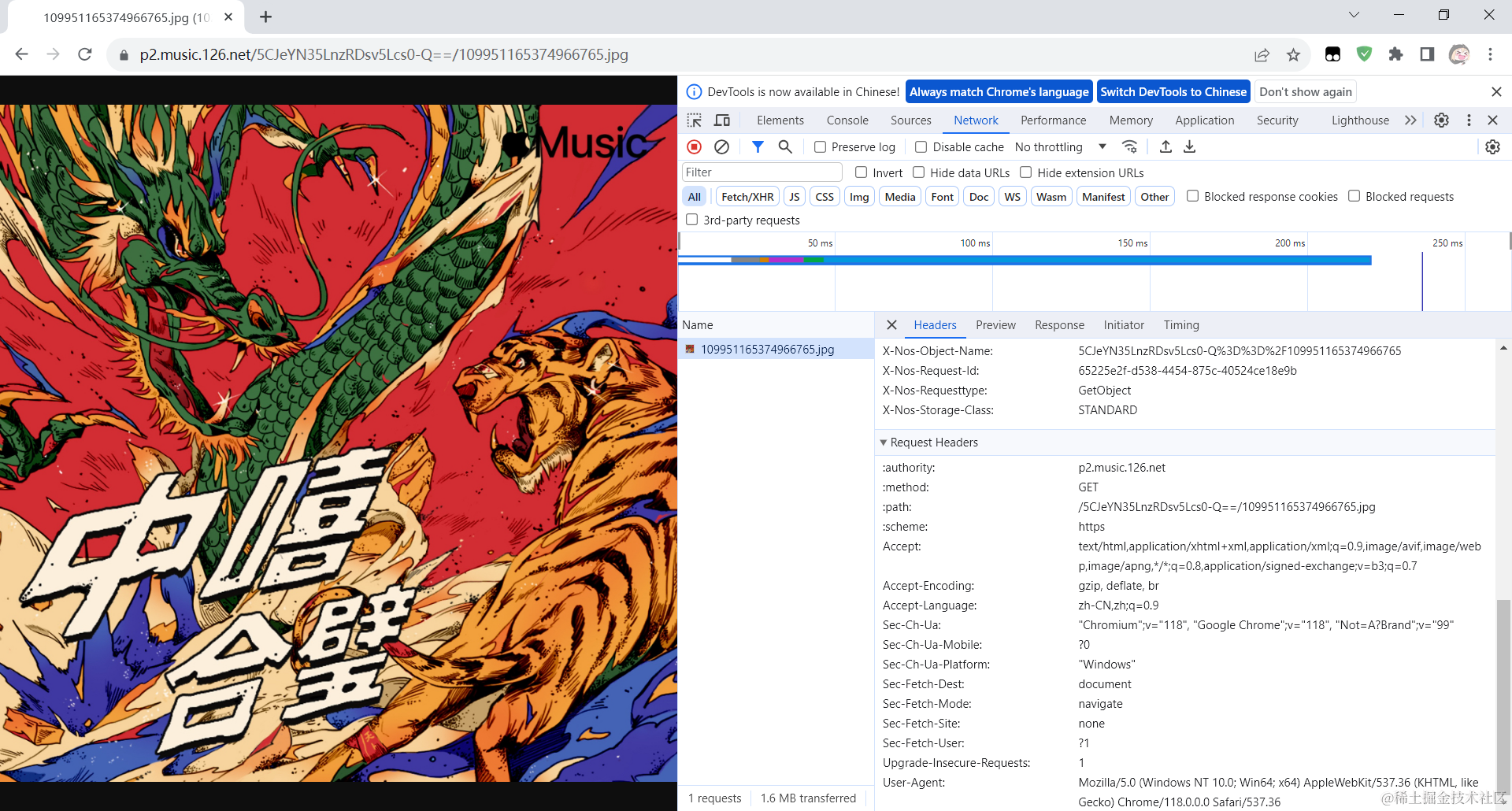1512x811 pixels.
Task: Check Hide data URLs
Action: (x=918, y=172)
